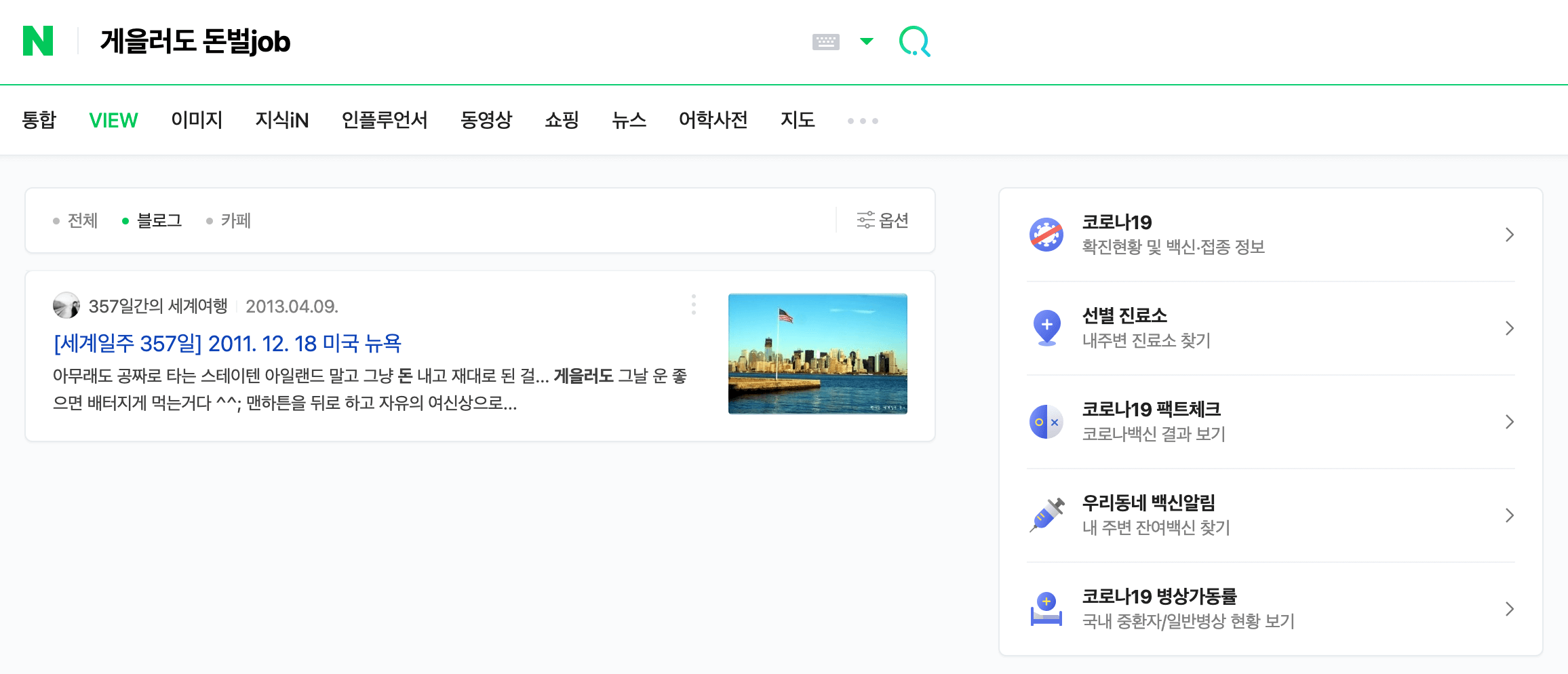
Task: Switch to the 동영상 tab
Action: tap(486, 120)
